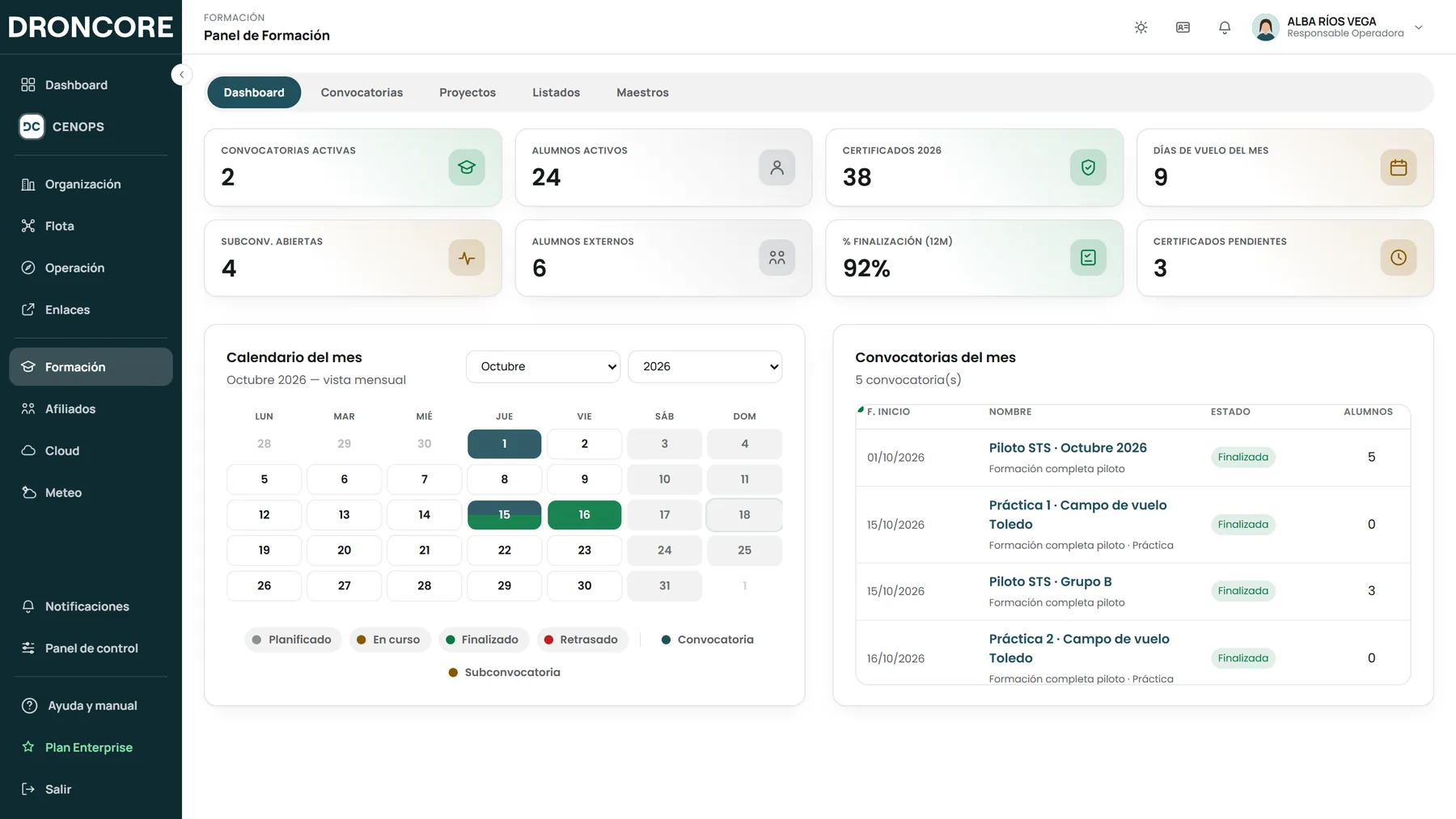Screen dimensions: 1456x819
Task: Open Meteo in the sidebar
Action: (91, 492)
